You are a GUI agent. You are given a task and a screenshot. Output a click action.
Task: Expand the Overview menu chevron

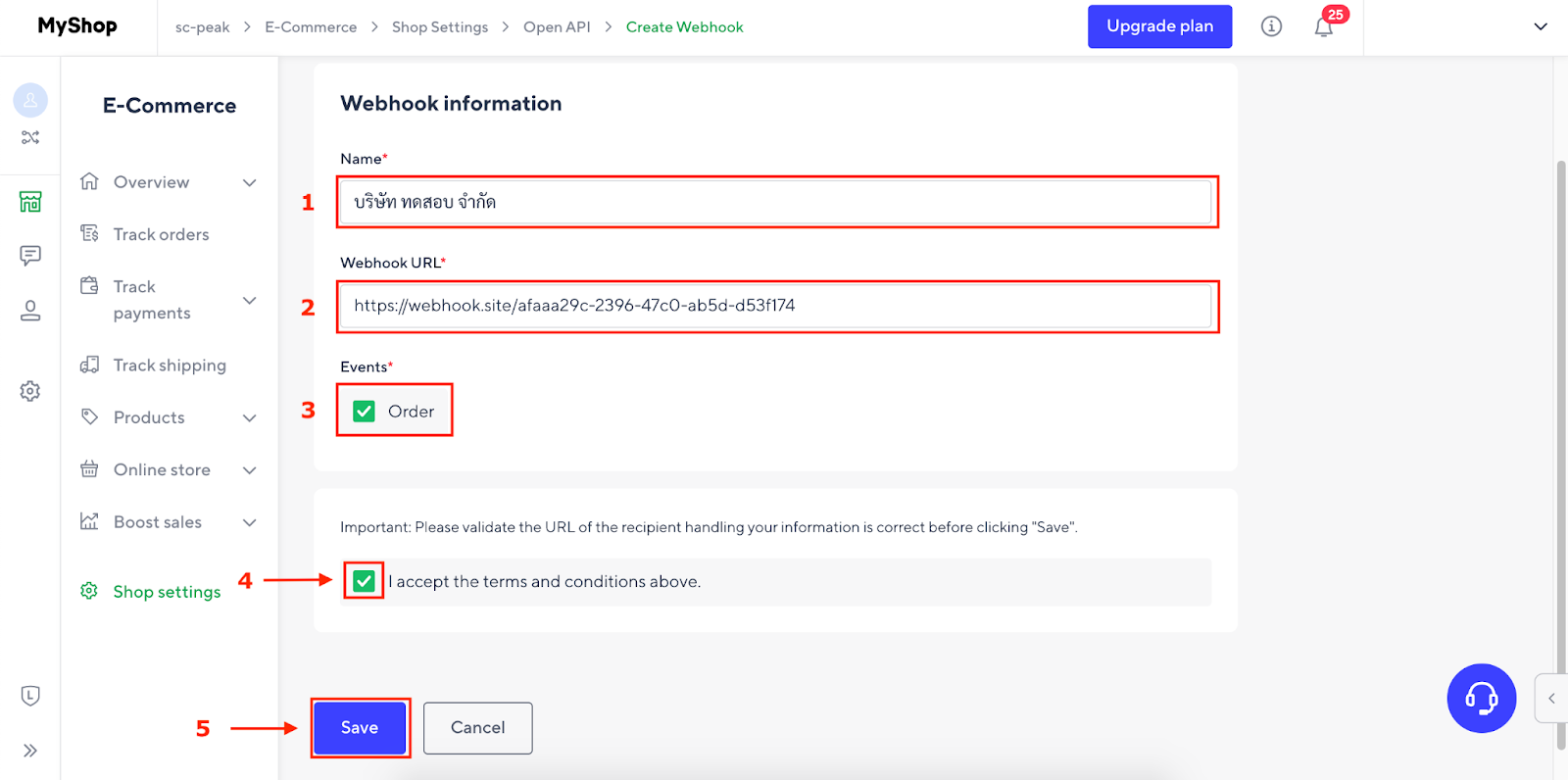250,182
